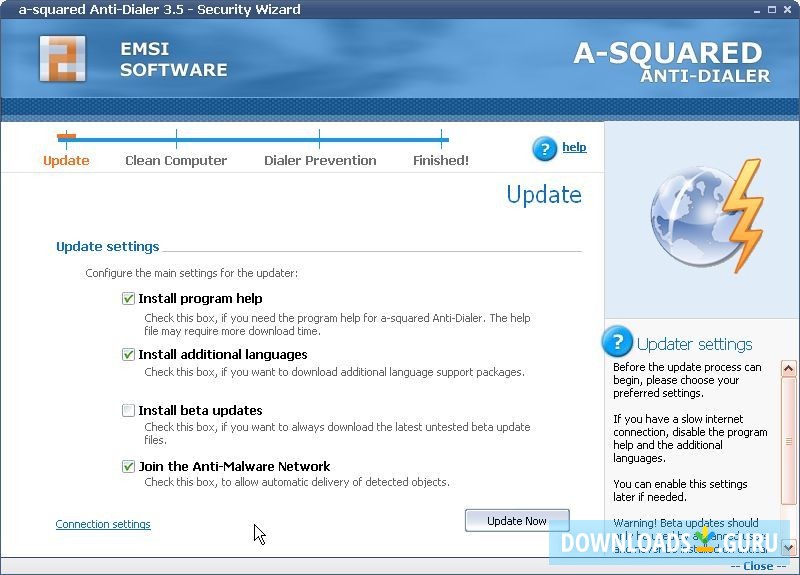
Task: Click the blue question mark help icon
Action: click(x=544, y=149)
